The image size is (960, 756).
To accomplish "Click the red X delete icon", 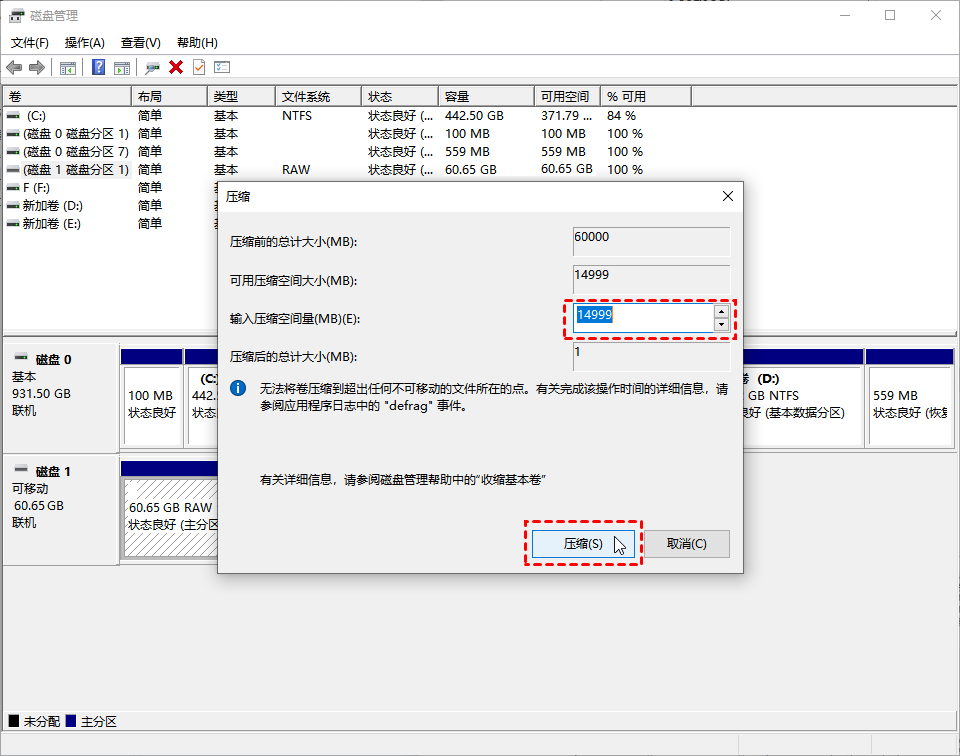I will pos(176,67).
